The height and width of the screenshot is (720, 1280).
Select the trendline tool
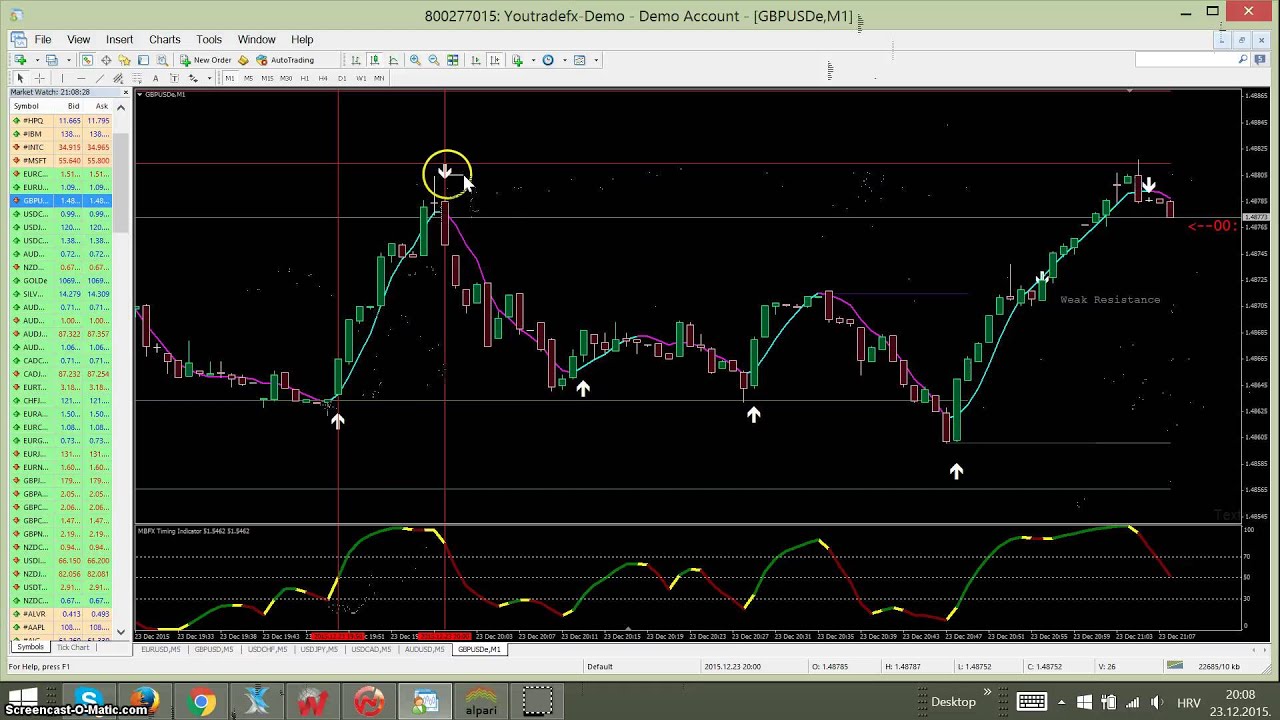(x=99, y=78)
